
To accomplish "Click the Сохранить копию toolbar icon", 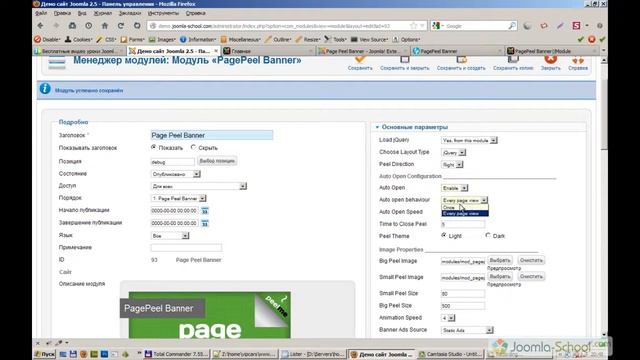I will coord(513,63).
